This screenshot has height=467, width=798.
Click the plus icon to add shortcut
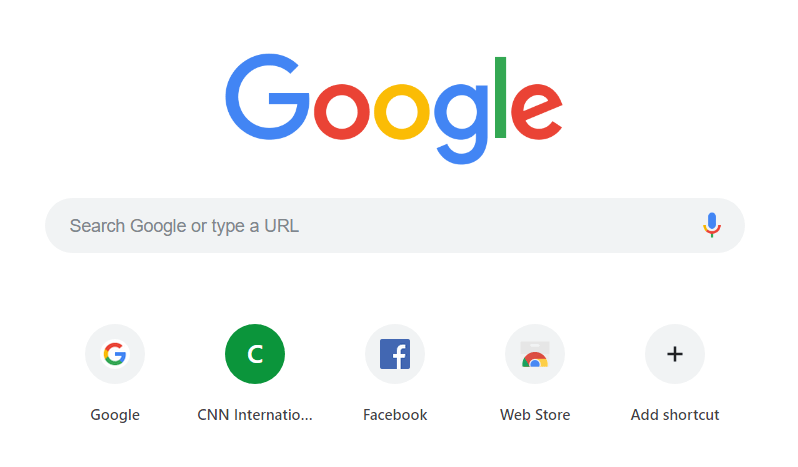(675, 354)
